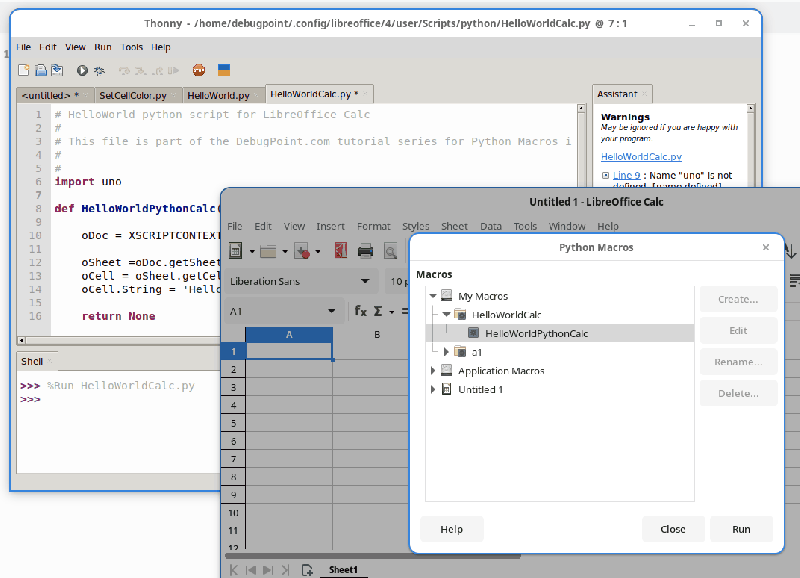Image resolution: width=800 pixels, height=578 pixels.
Task: Open the Liberation Sans font name dropdown
Action: pyautogui.click(x=365, y=281)
